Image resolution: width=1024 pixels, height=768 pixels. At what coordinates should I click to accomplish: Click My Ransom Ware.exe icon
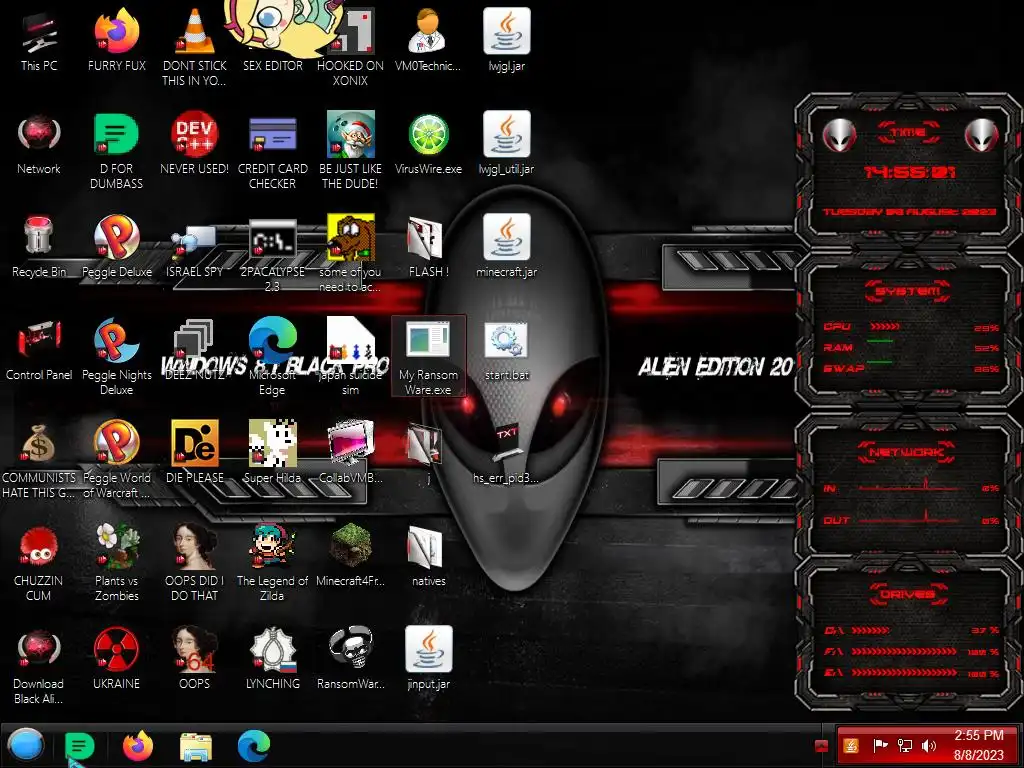[428, 357]
